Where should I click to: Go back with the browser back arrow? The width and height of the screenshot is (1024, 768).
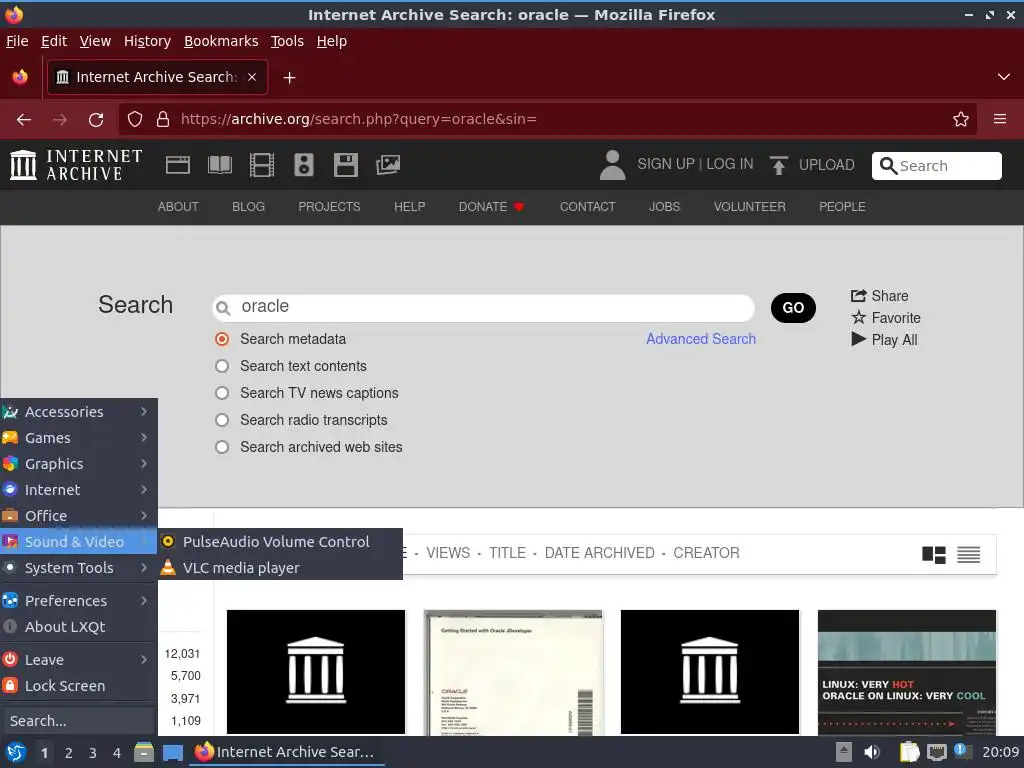[x=24, y=120]
